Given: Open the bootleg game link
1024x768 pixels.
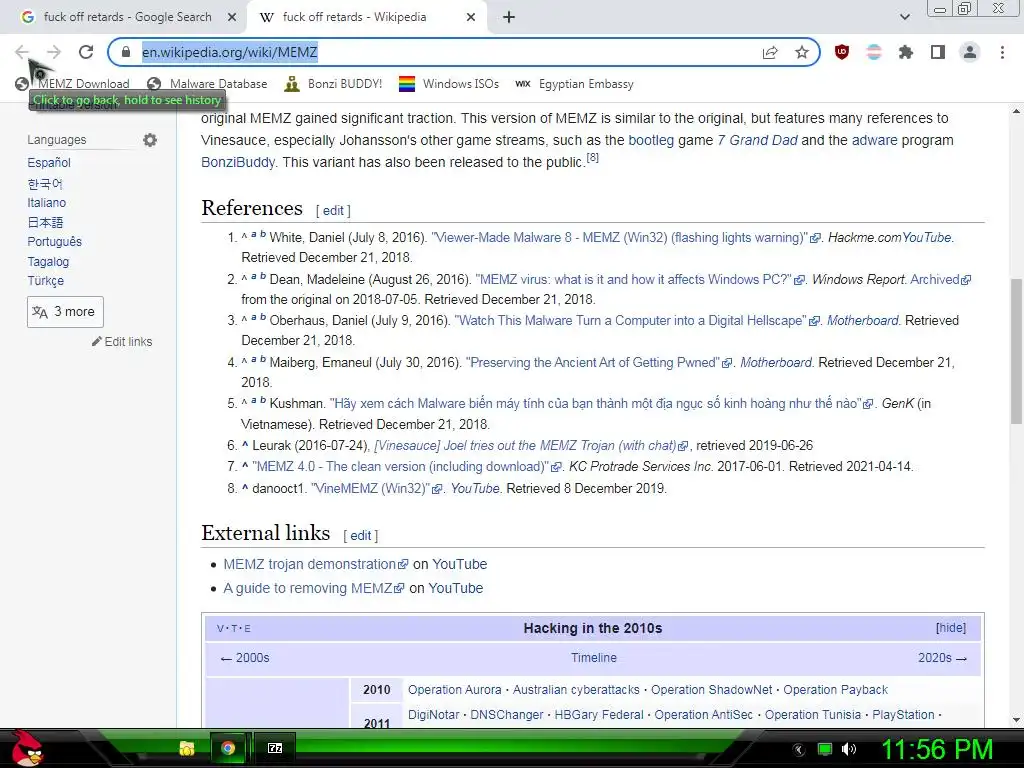Looking at the screenshot, I should pyautogui.click(x=650, y=140).
